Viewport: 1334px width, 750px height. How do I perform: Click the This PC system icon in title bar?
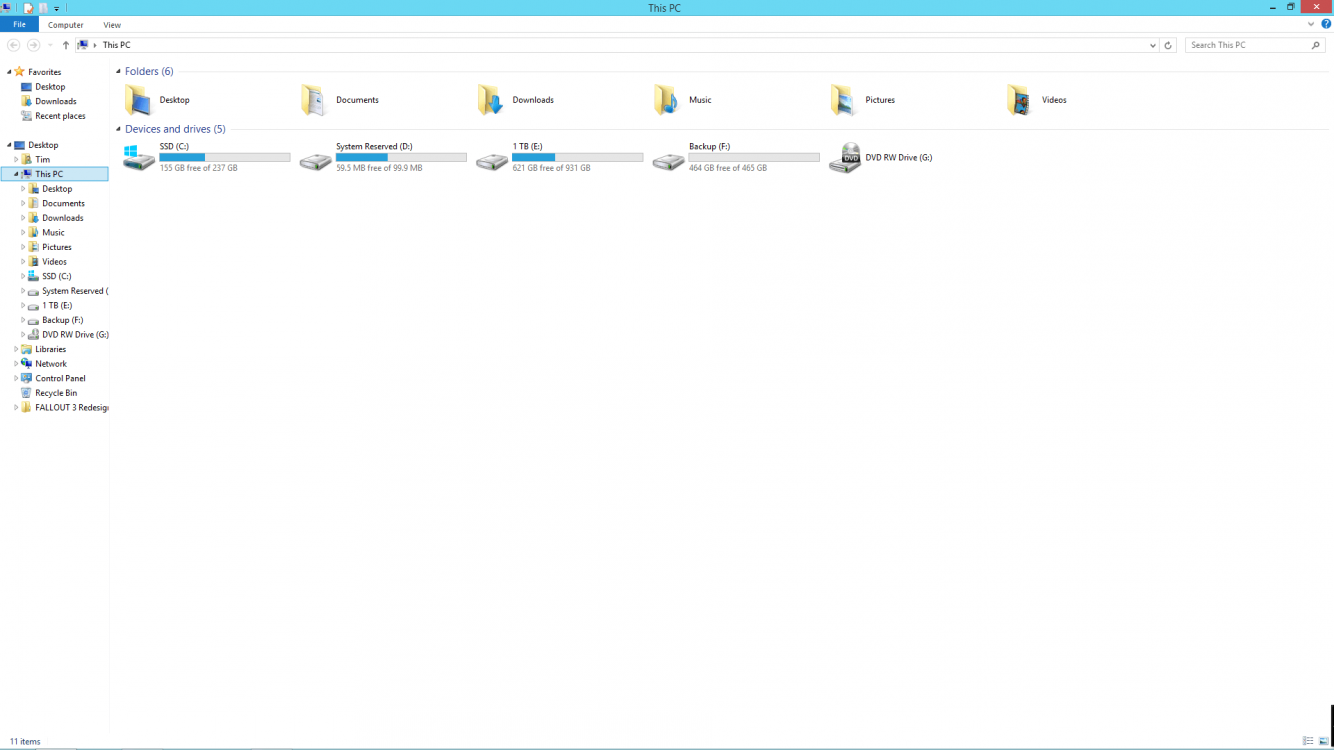pyautogui.click(x=7, y=8)
